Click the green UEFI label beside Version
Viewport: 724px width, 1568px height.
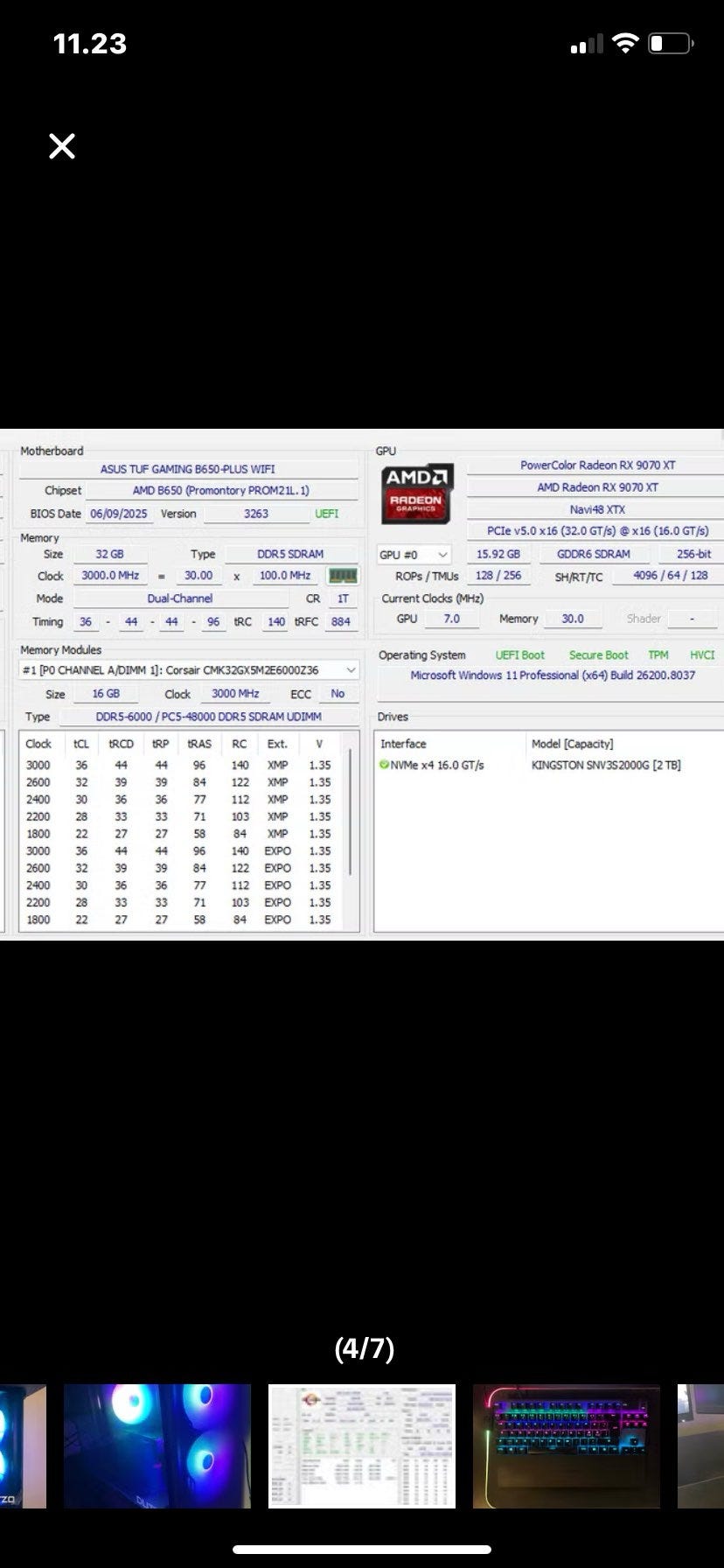[326, 514]
